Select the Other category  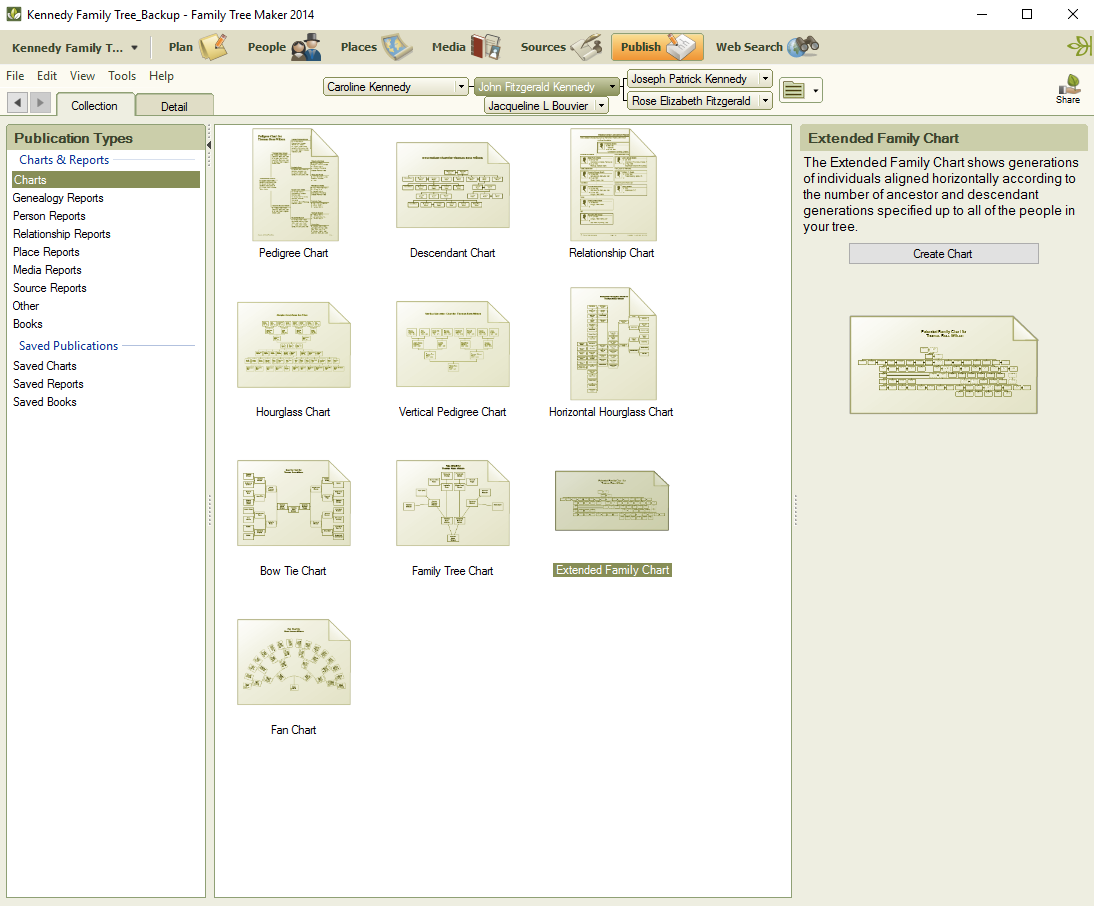coord(26,306)
